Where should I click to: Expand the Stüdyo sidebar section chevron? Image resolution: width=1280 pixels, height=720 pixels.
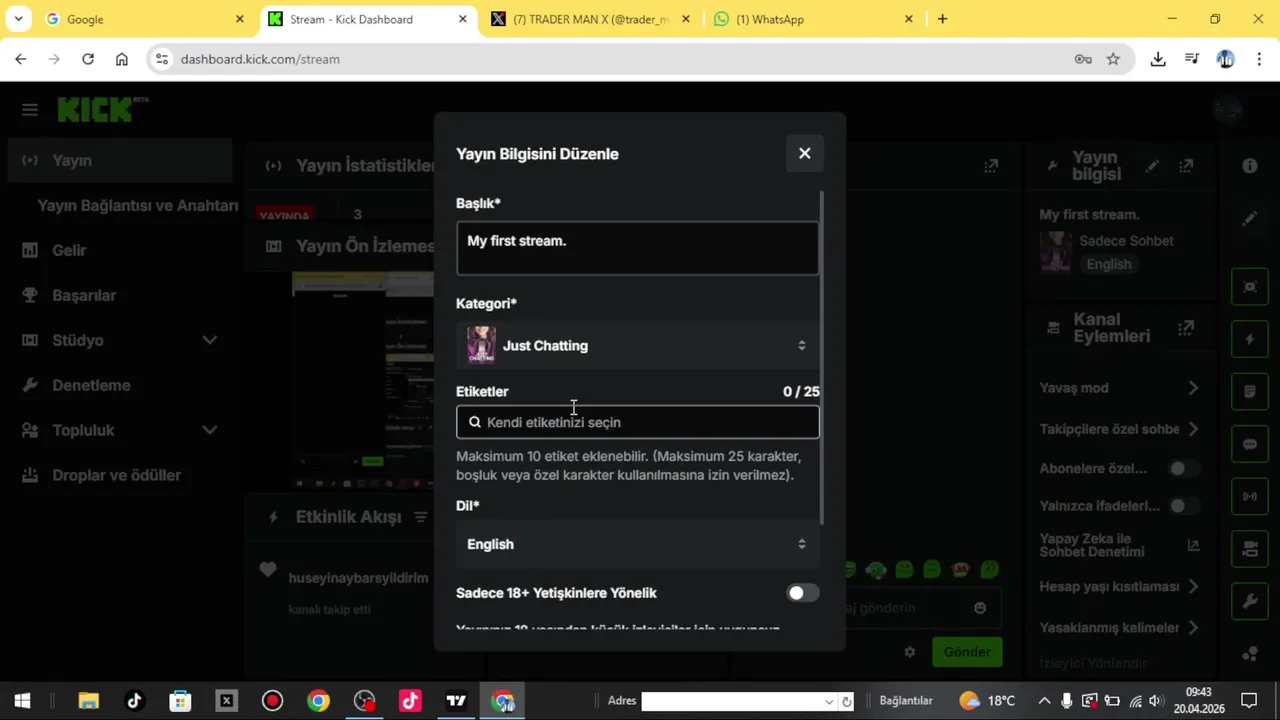click(209, 340)
